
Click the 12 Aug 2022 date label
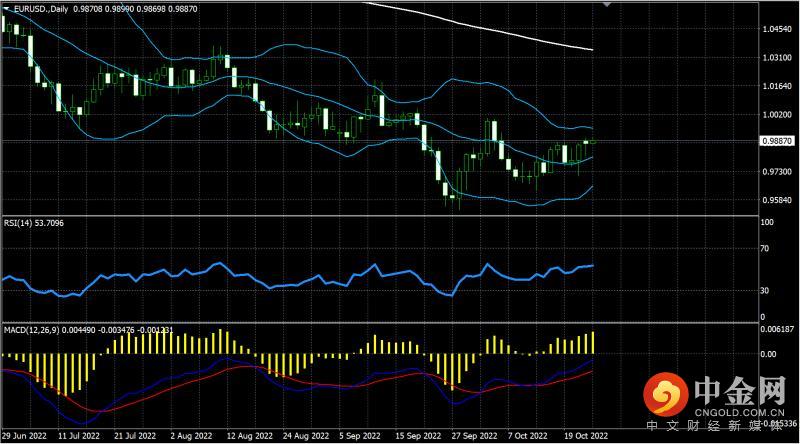(249, 436)
